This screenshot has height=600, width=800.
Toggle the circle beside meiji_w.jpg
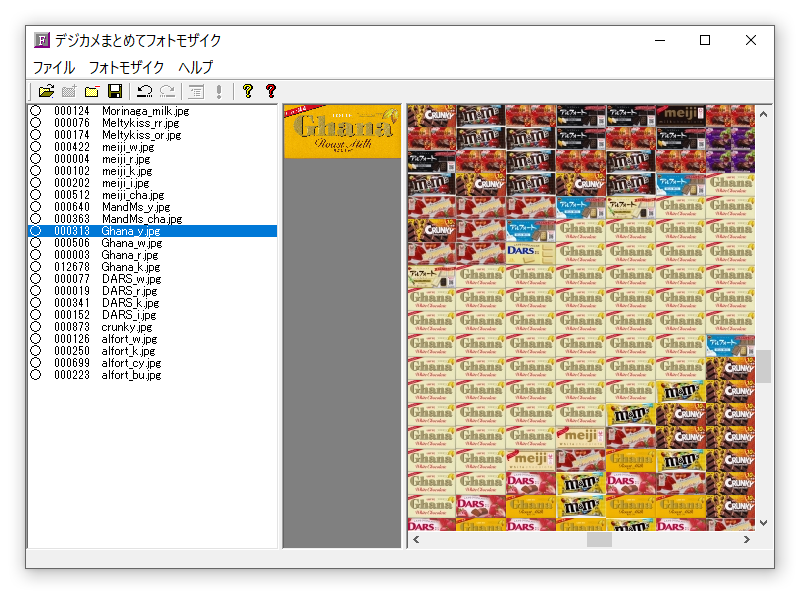tap(35, 147)
